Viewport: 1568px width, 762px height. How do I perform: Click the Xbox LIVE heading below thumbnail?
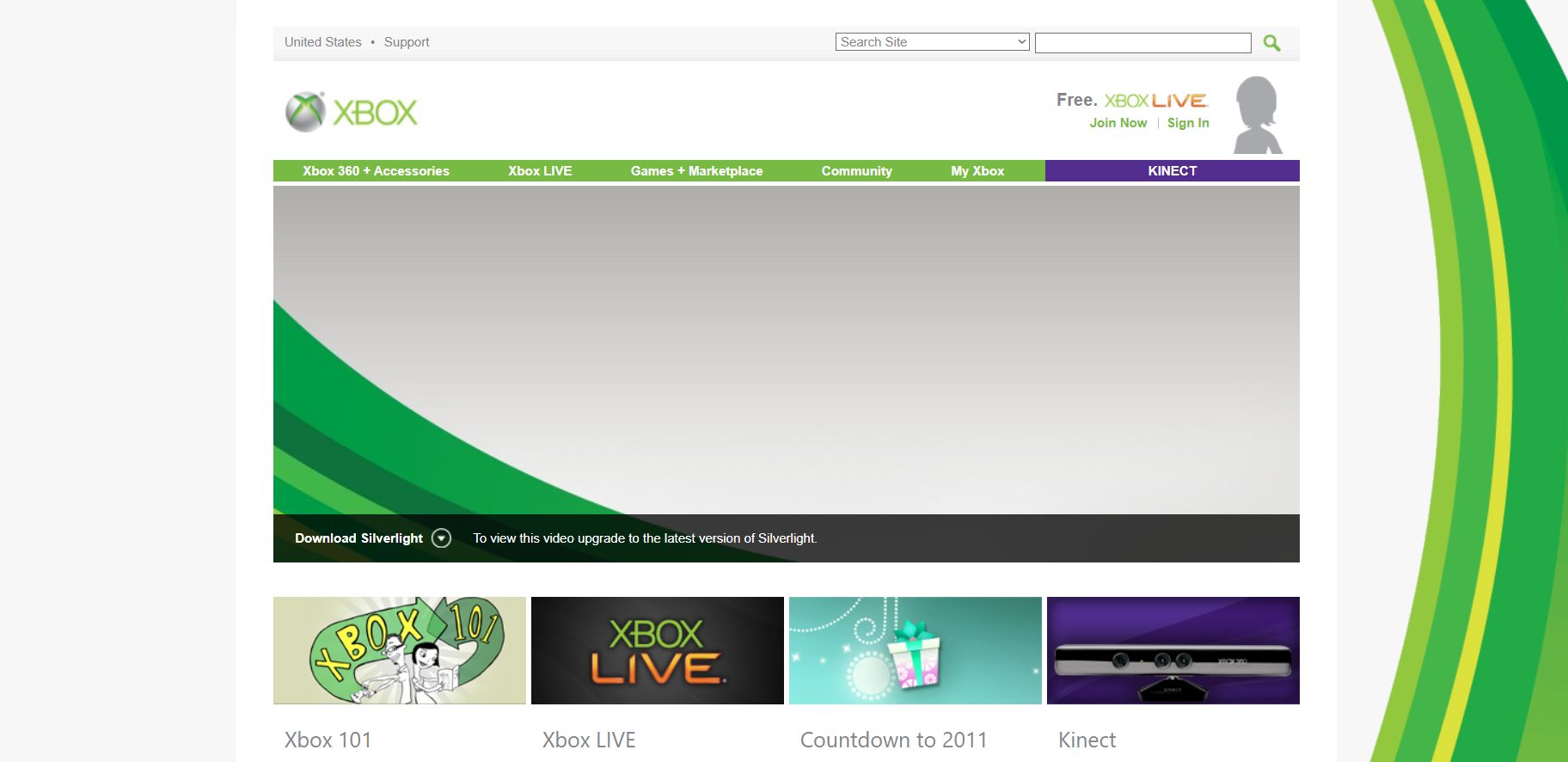pos(589,740)
